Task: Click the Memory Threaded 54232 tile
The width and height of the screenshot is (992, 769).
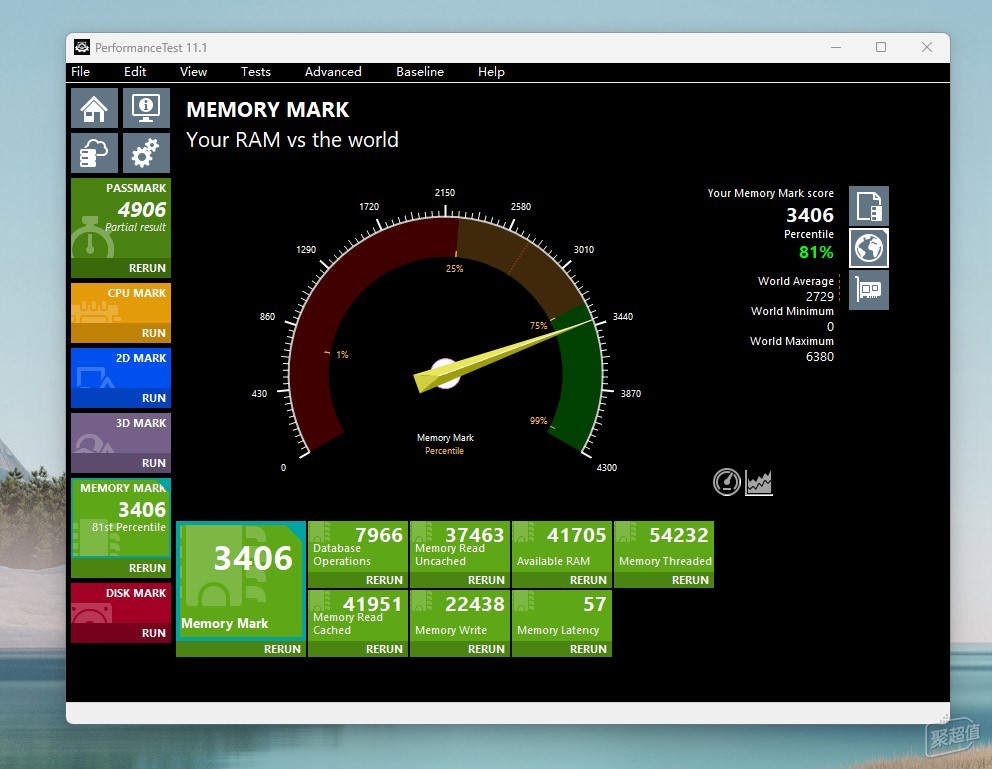Action: tap(664, 547)
